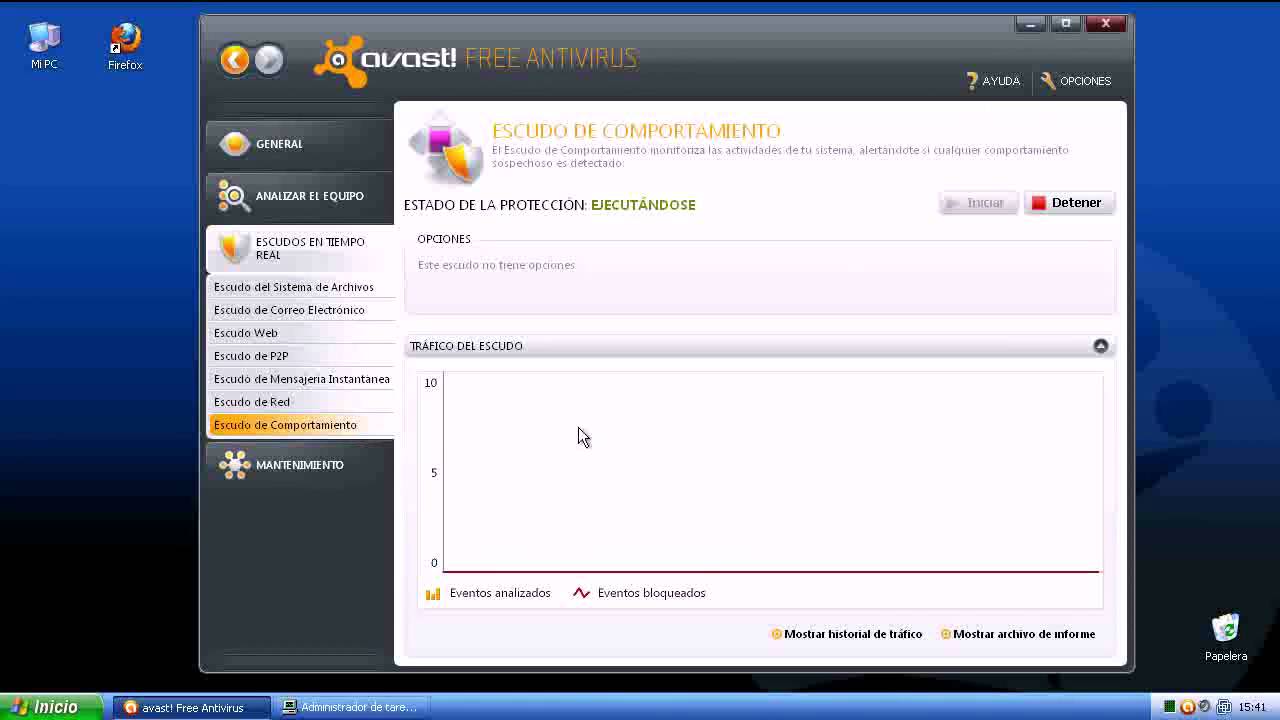Click the magnifying glass scan icon
The image size is (1280, 720).
(234, 196)
